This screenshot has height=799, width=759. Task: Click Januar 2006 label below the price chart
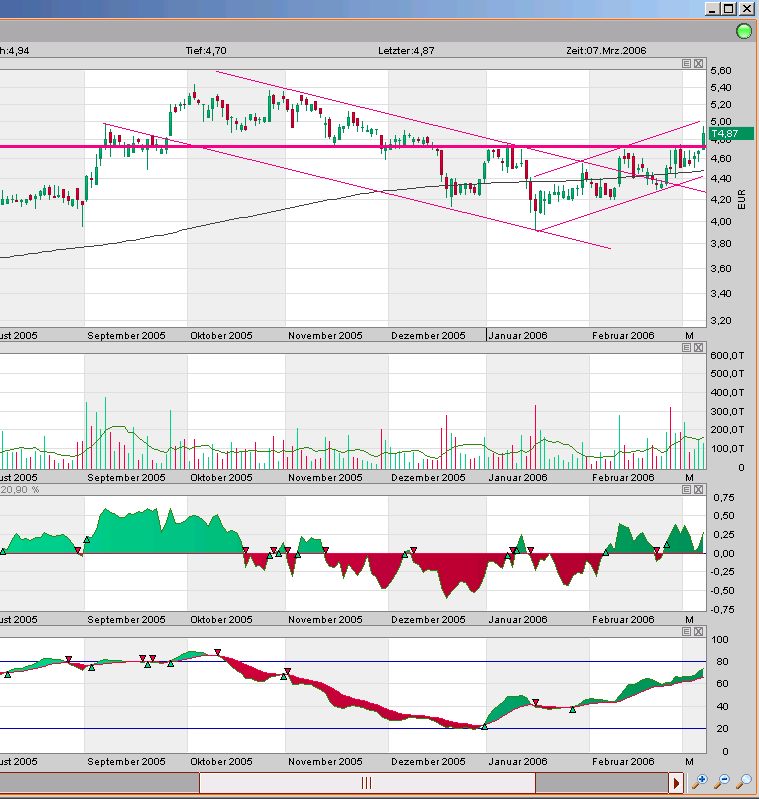click(518, 335)
